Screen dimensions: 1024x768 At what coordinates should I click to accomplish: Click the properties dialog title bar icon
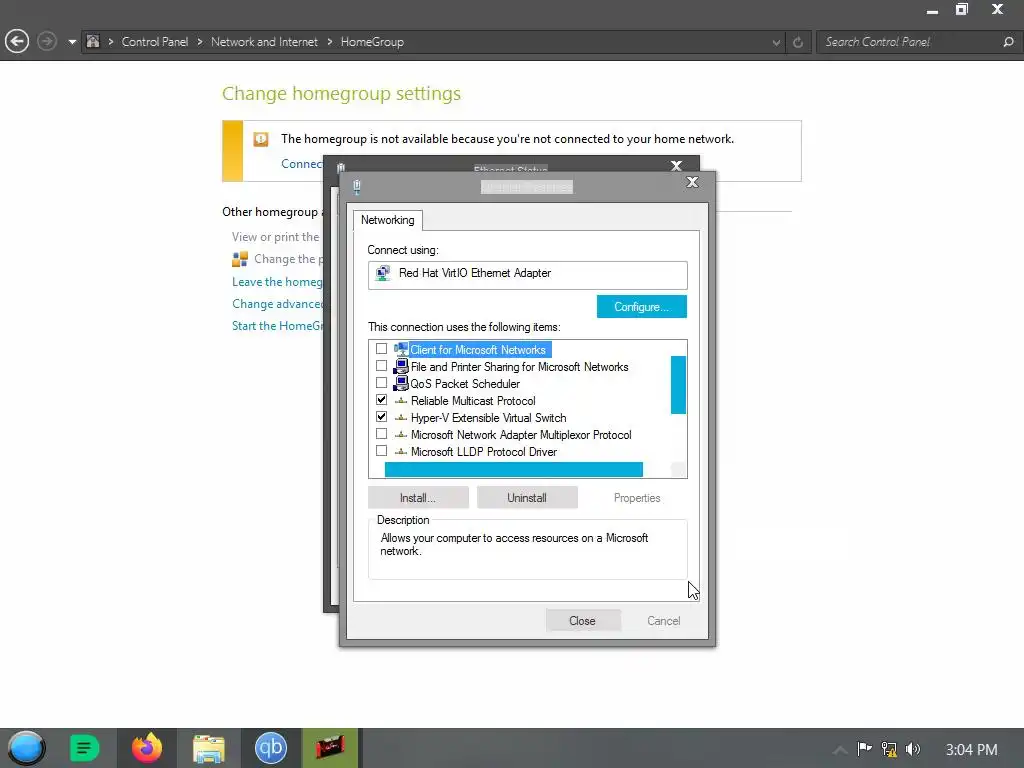[357, 187]
